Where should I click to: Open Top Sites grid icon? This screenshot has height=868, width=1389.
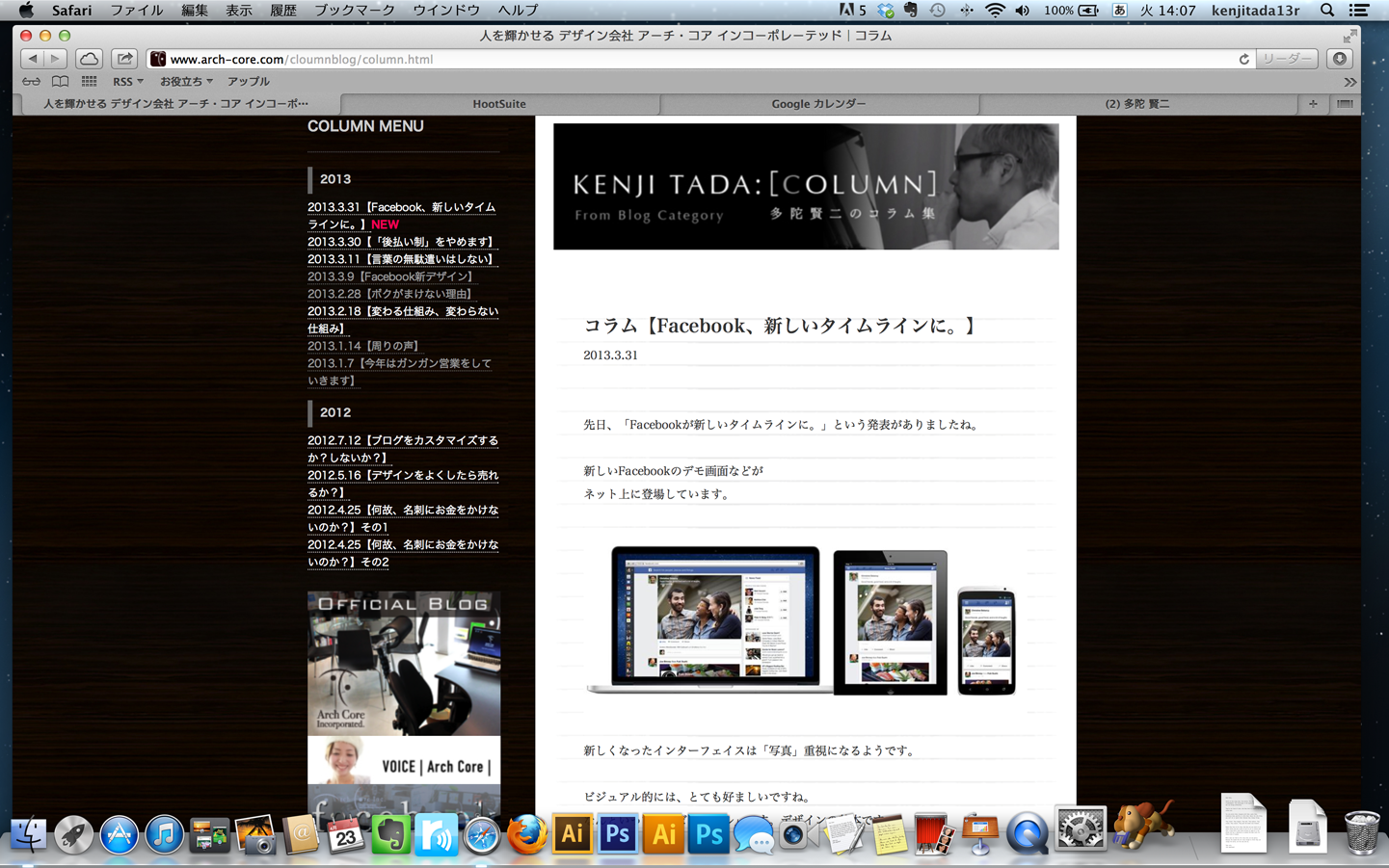pos(89,82)
